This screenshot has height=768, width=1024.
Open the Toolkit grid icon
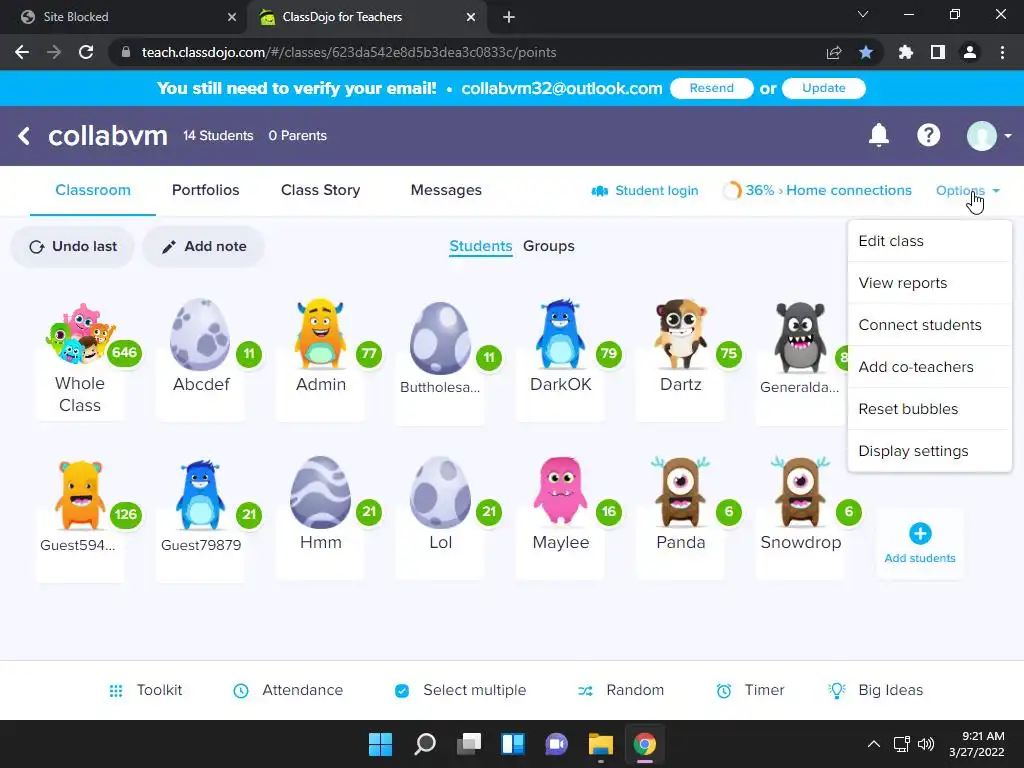click(x=116, y=690)
